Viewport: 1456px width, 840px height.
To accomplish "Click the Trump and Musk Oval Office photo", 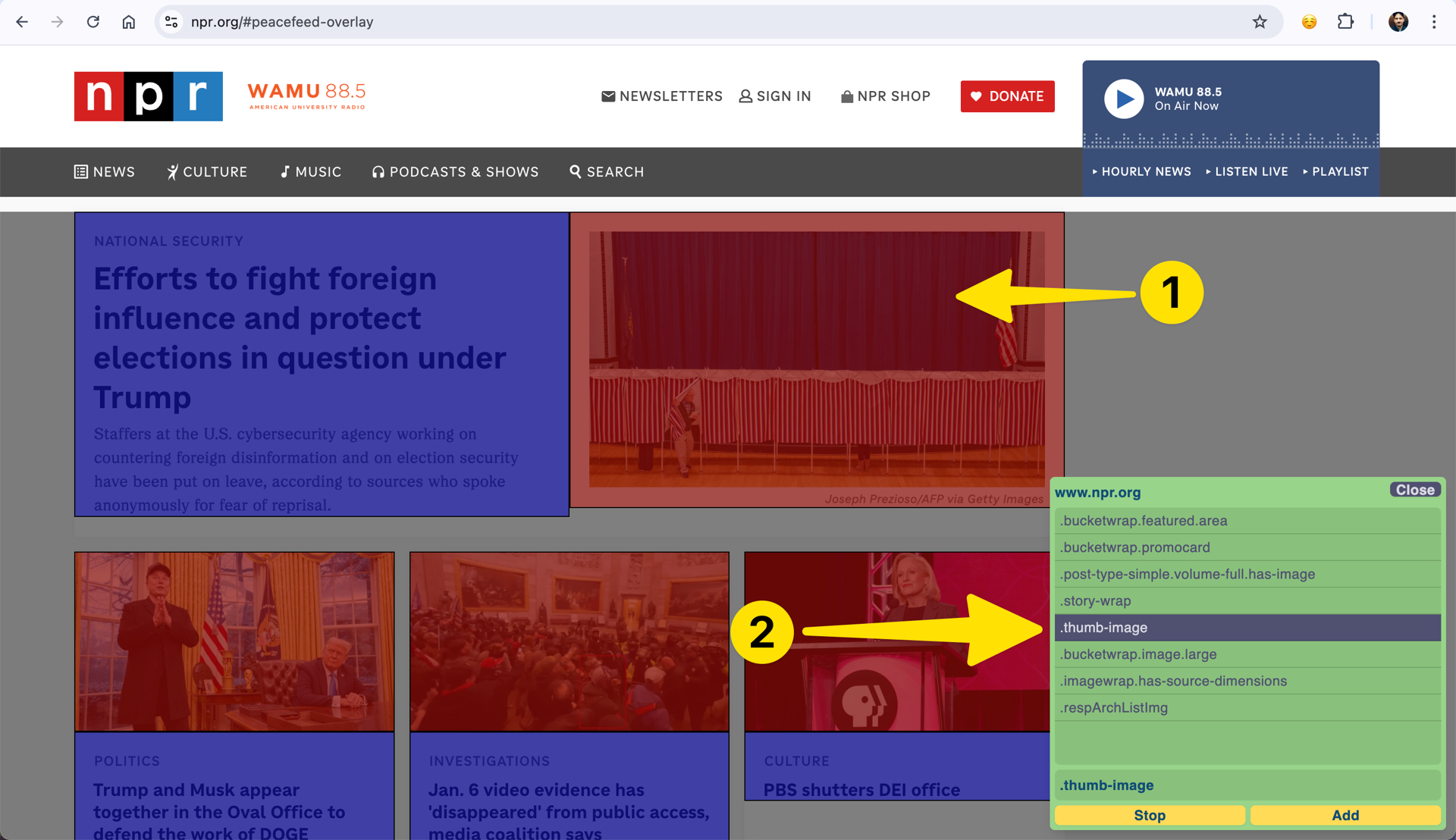I will click(x=234, y=641).
